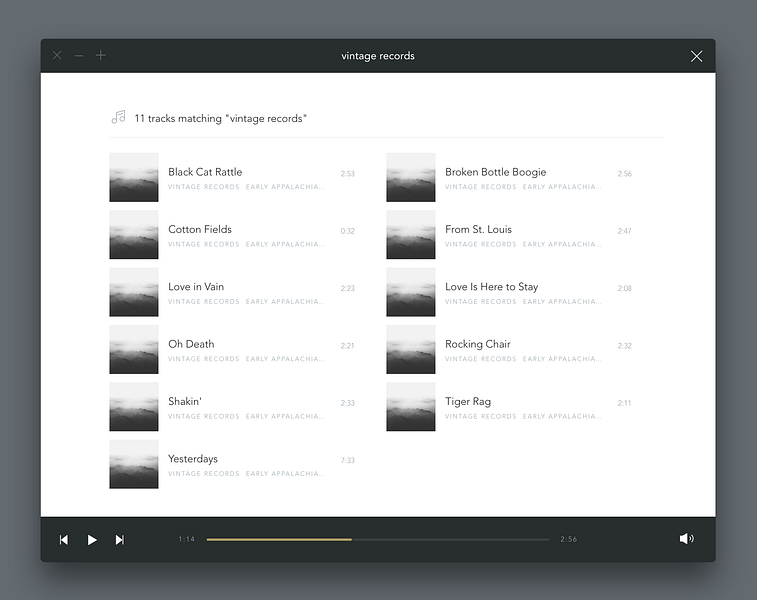Click the small x window control at top-left
This screenshot has width=757, height=600.
coord(57,55)
